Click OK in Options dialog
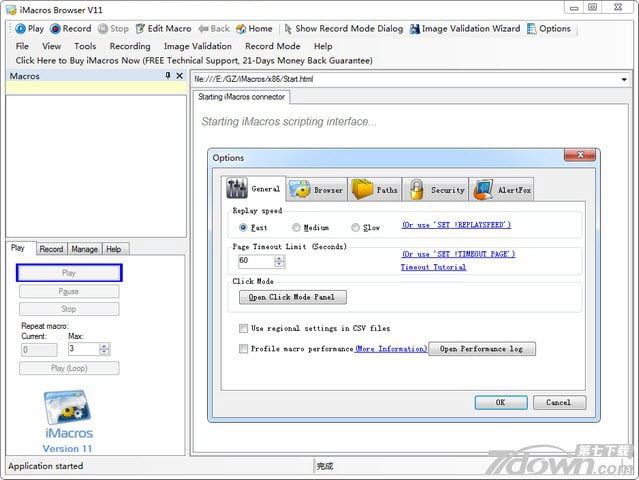The image size is (639, 480). coord(501,403)
